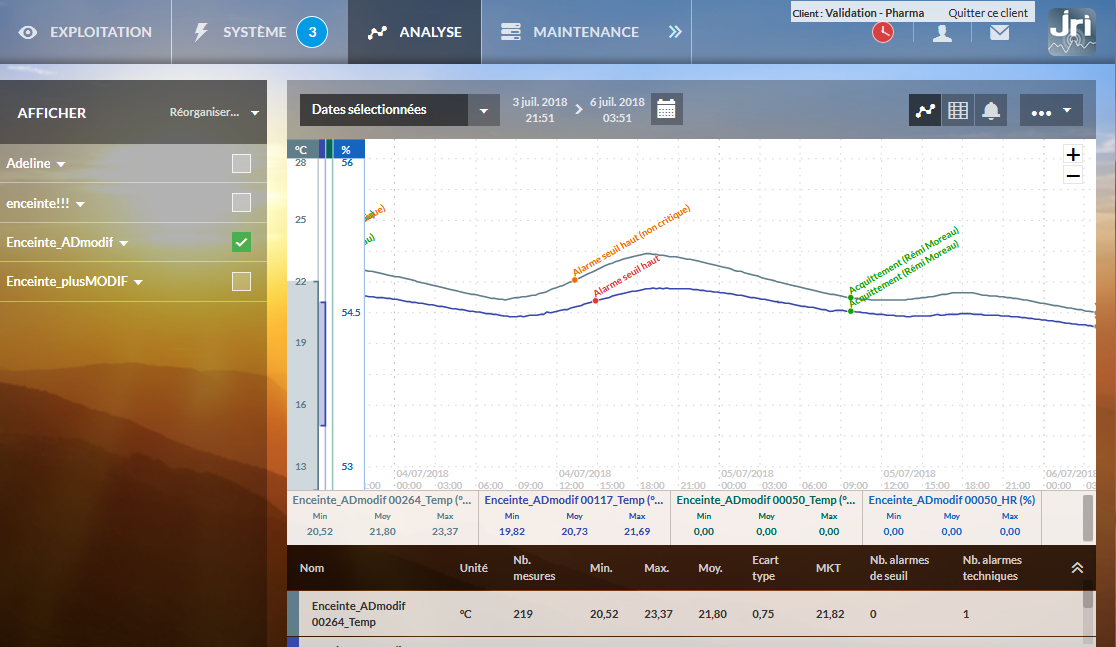The width and height of the screenshot is (1116, 647).
Task: Collapse the statistics table with double chevron
Action: [x=1077, y=567]
